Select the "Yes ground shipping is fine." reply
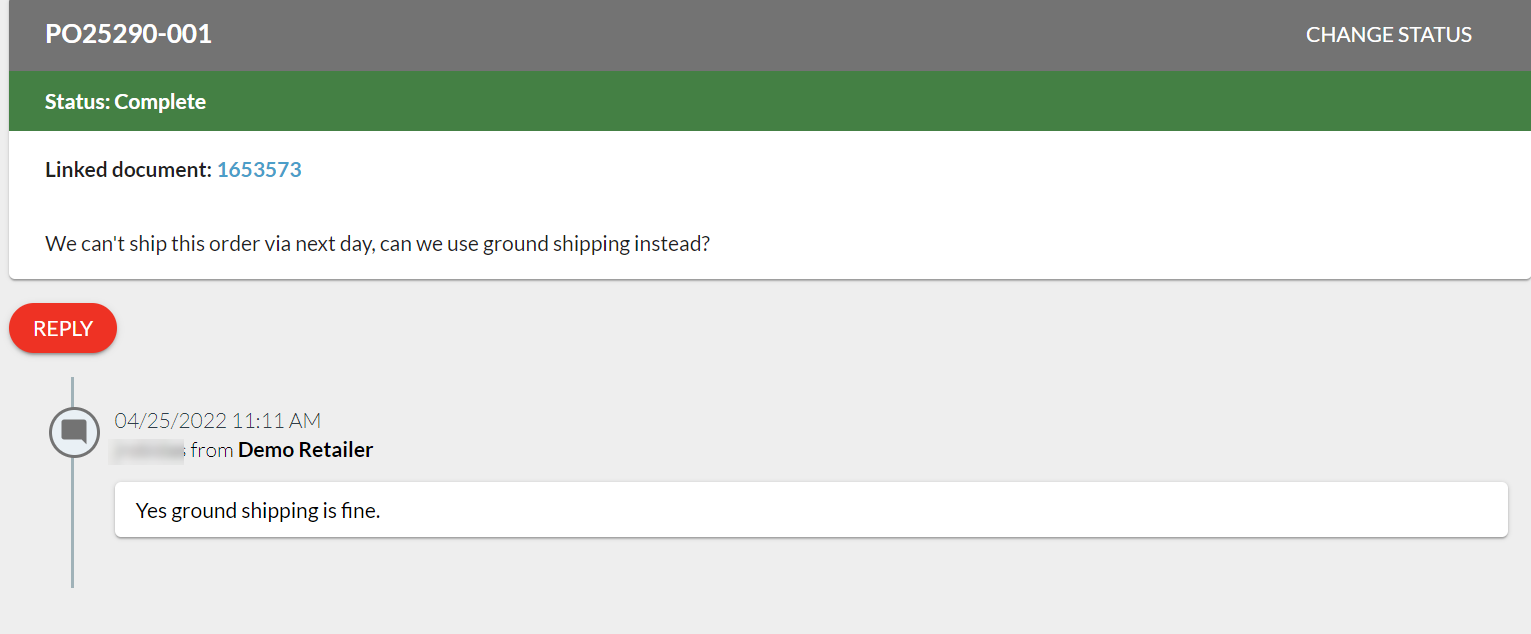The image size is (1531, 634). point(258,511)
